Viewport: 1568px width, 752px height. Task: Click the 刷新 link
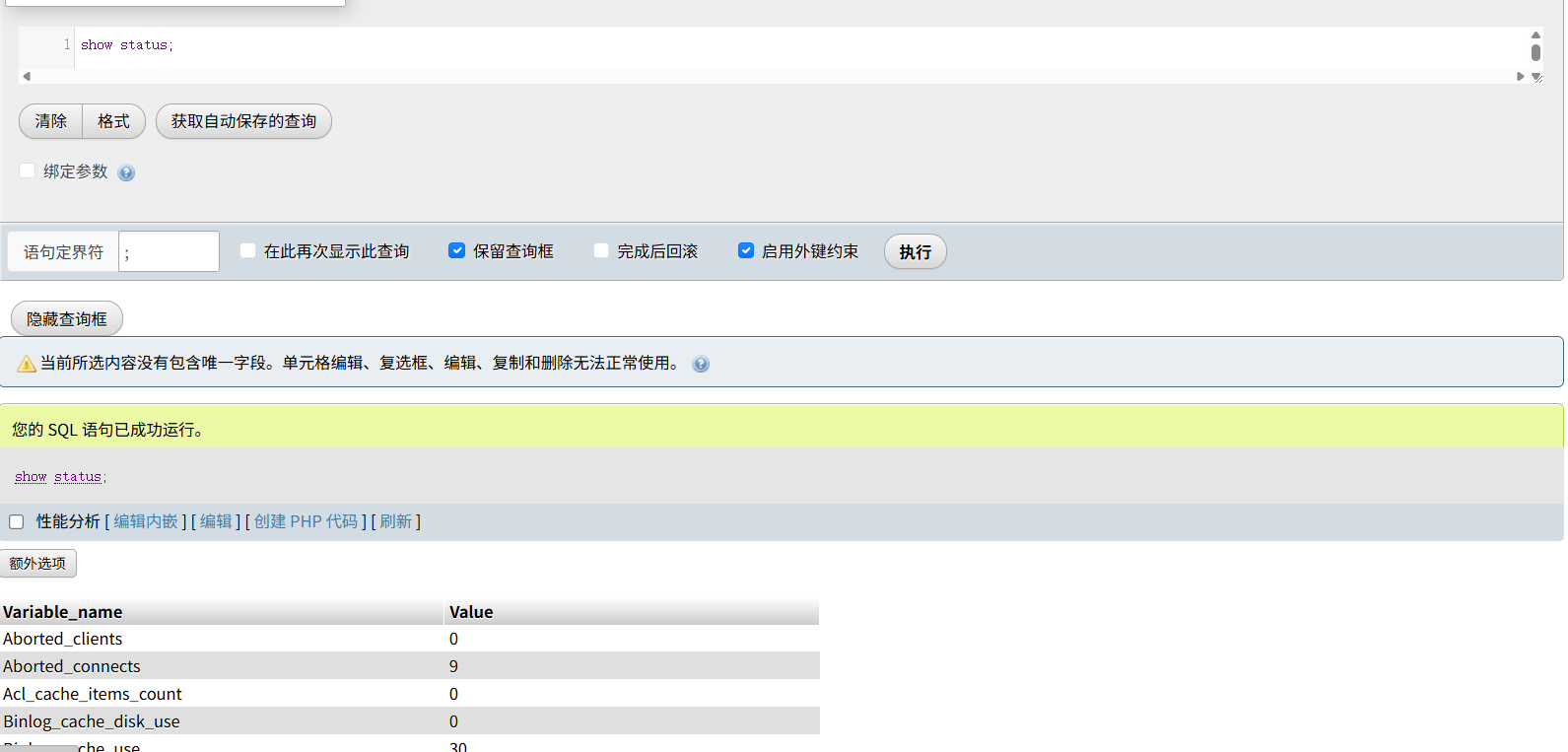395,521
